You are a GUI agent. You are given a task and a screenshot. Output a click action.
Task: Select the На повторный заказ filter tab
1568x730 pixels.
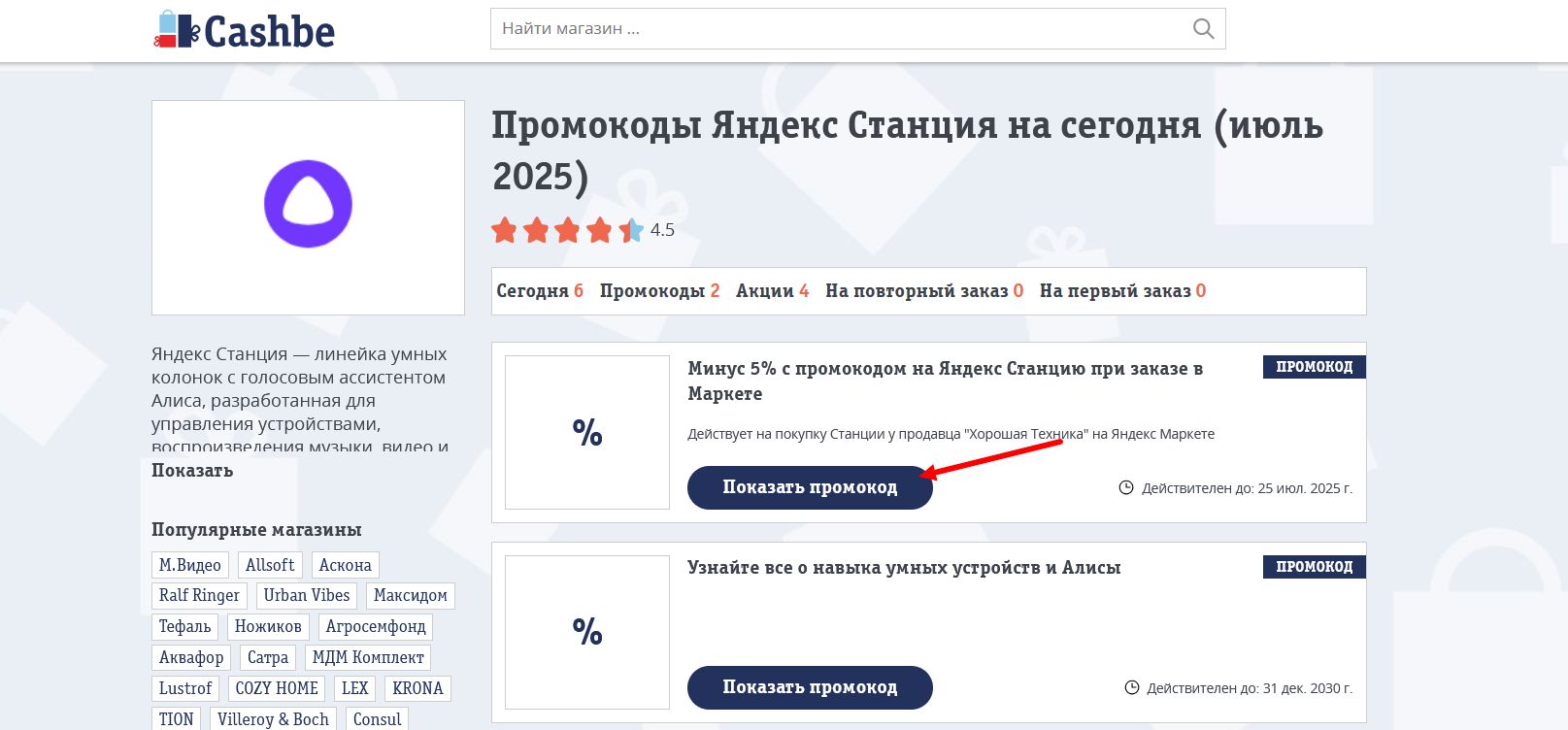tap(924, 291)
